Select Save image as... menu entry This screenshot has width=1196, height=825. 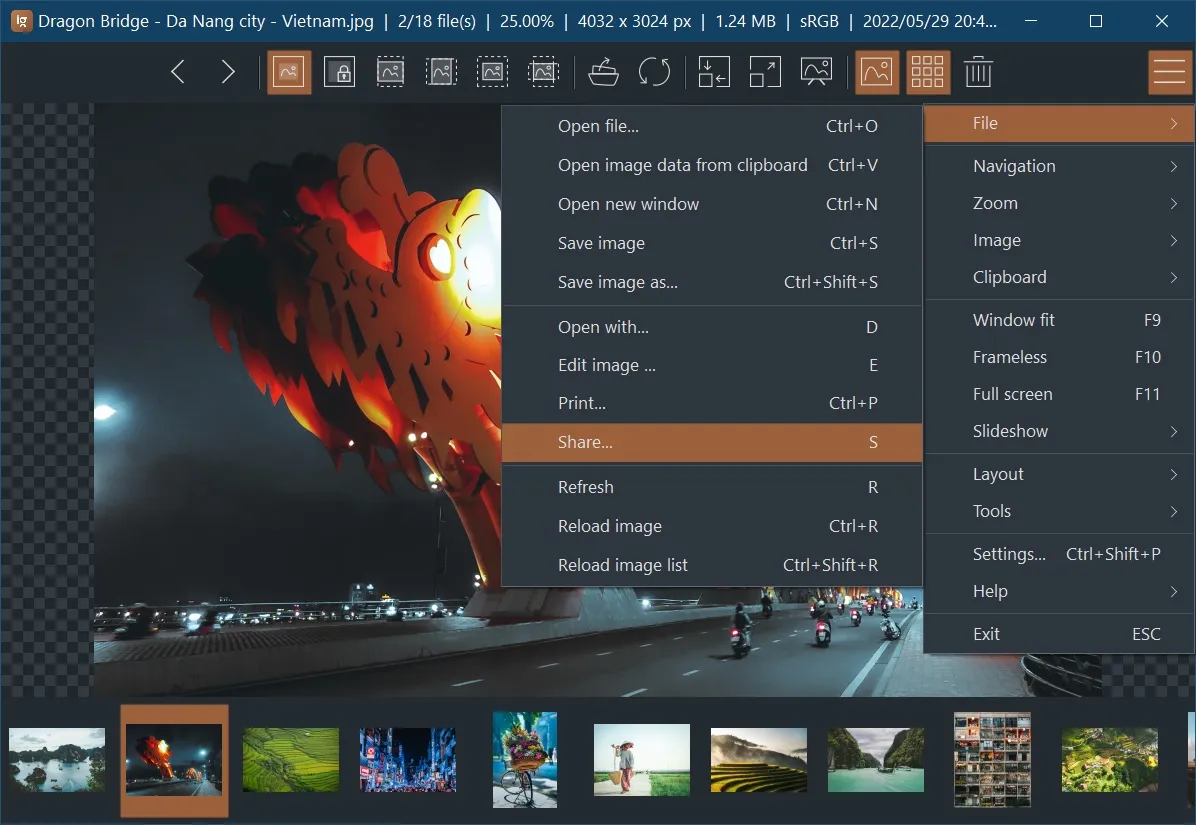[x=712, y=282]
